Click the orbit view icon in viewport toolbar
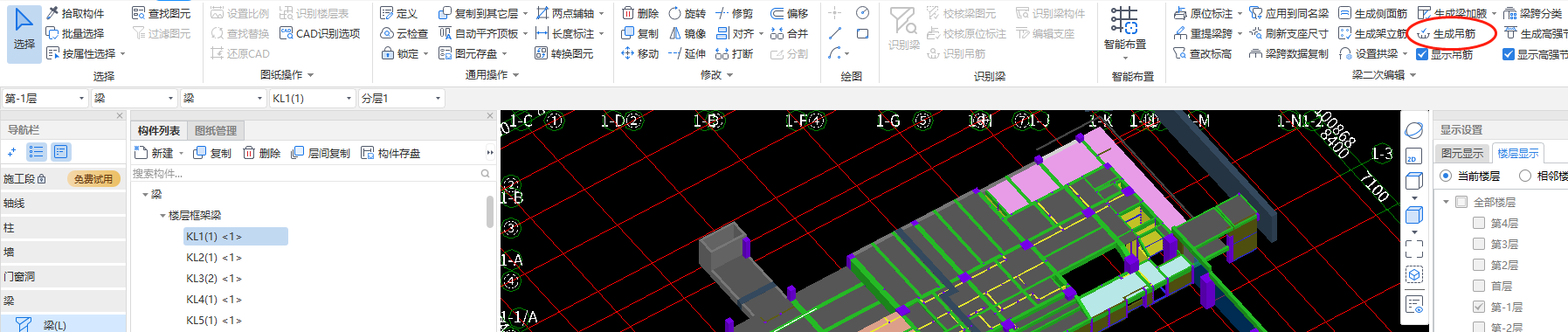Viewport: 1568px width, 332px height. pyautogui.click(x=1414, y=130)
